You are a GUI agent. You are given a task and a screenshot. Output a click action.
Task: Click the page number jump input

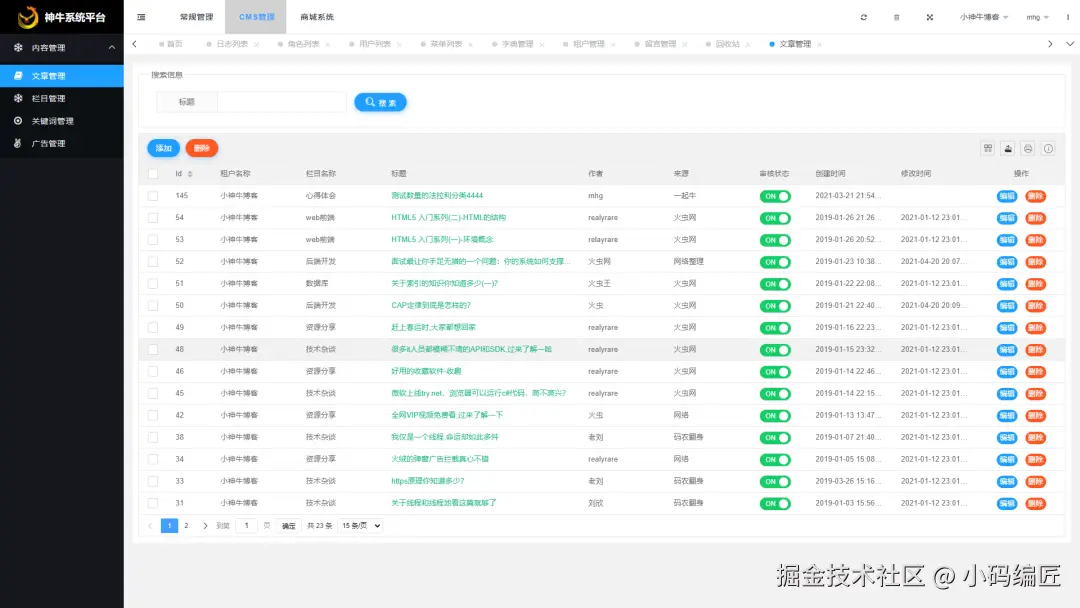pyautogui.click(x=247, y=525)
